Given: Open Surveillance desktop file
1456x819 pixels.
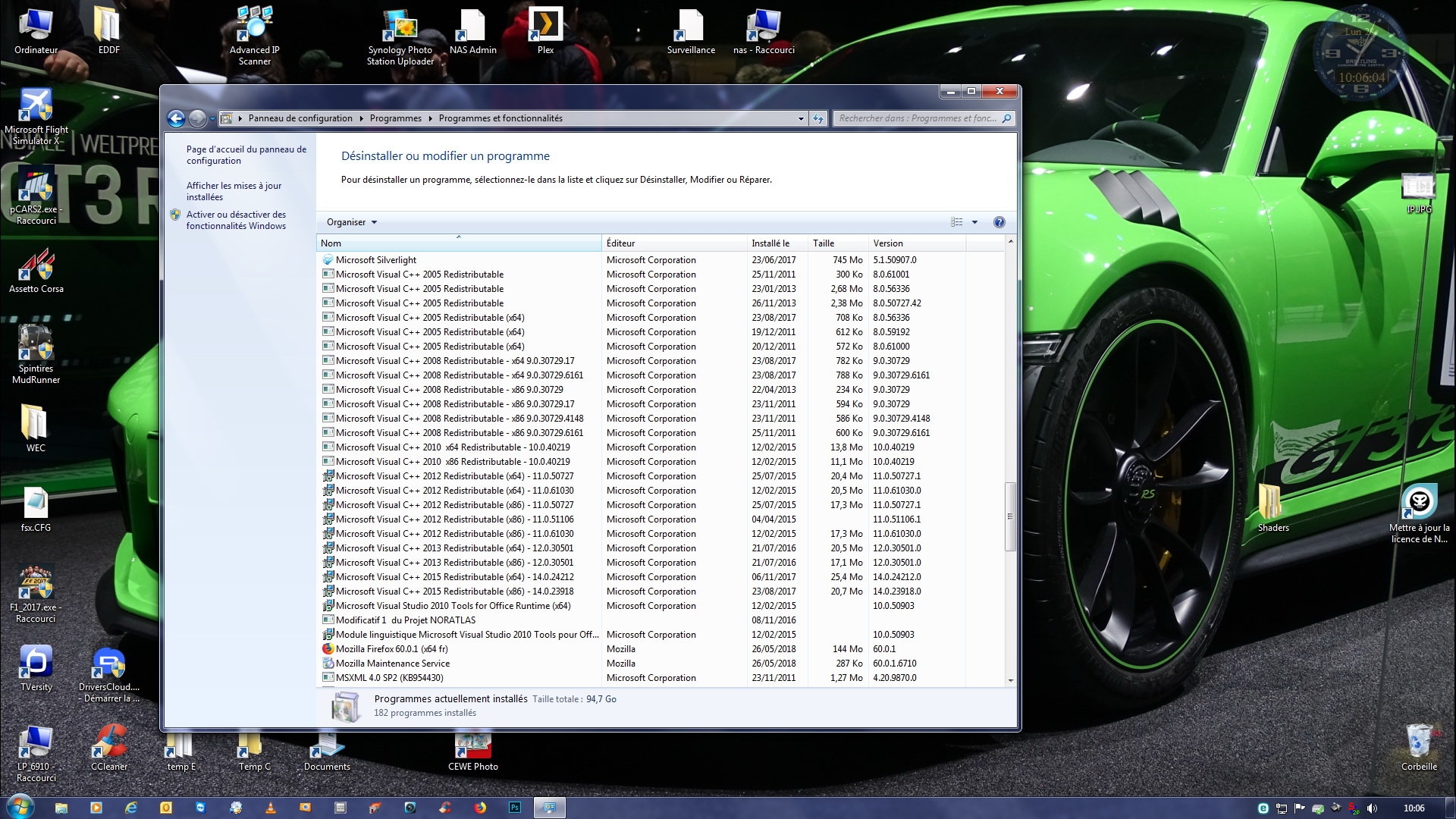Looking at the screenshot, I should coord(691,32).
